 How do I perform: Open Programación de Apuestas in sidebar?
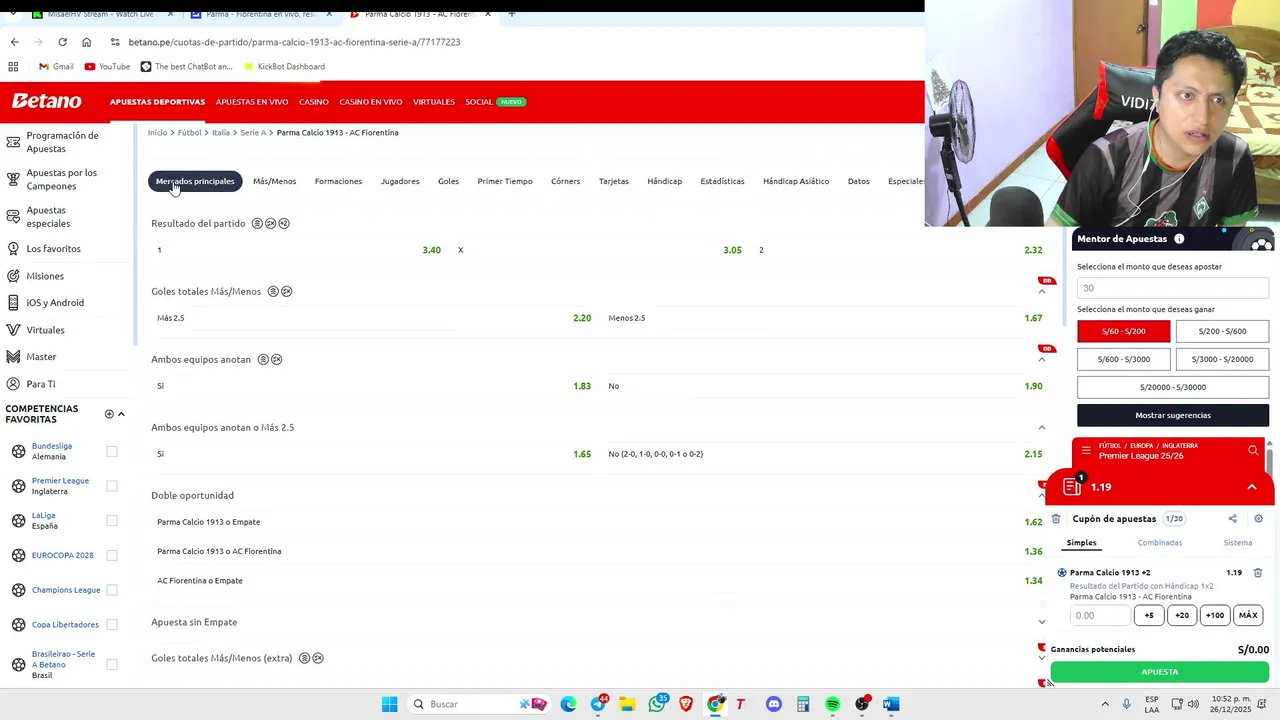click(62, 142)
